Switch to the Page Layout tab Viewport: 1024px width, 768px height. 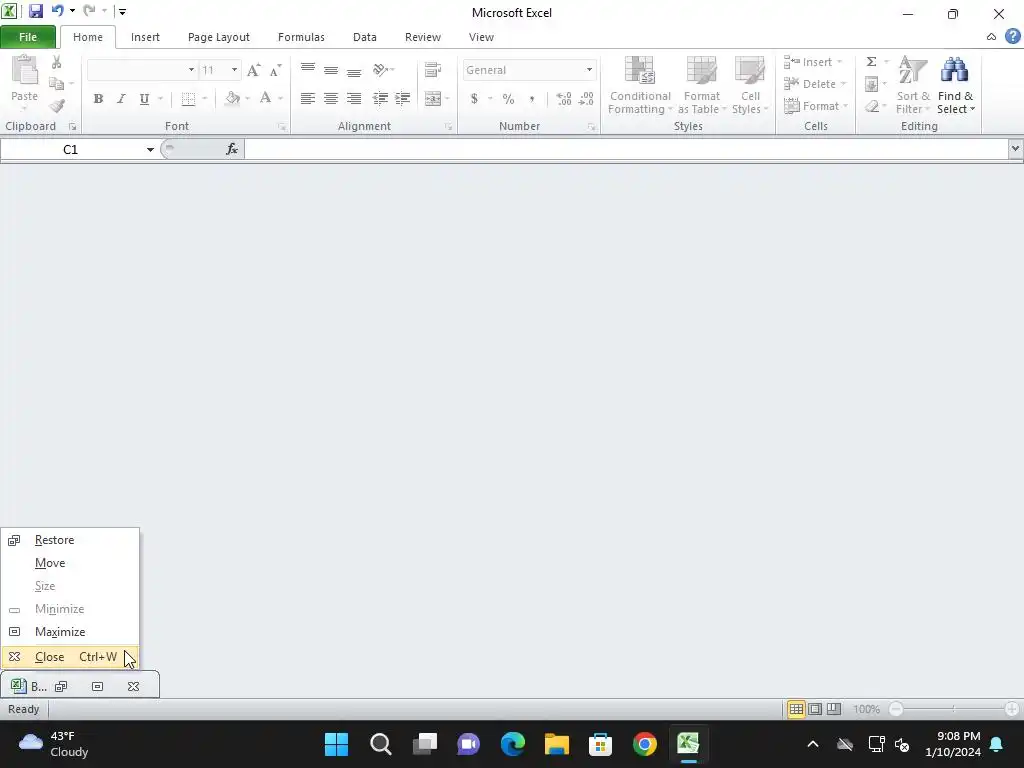[219, 37]
